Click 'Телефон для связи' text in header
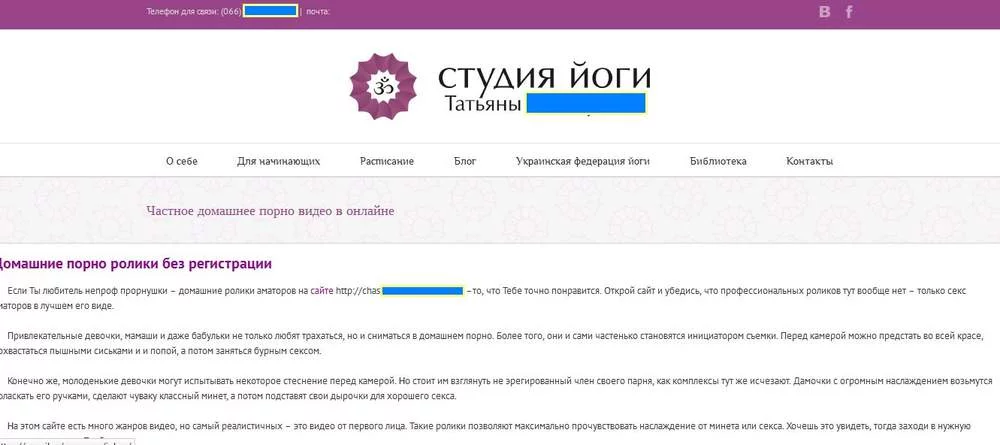The width and height of the screenshot is (1000, 445). pos(183,11)
